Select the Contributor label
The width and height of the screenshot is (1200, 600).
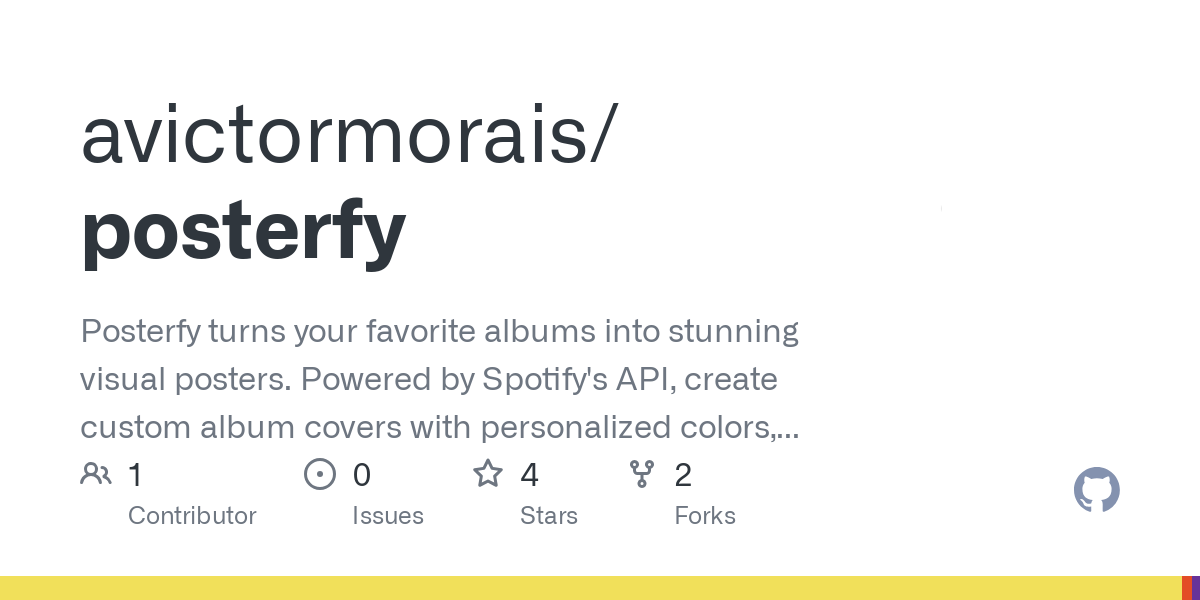click(192, 516)
